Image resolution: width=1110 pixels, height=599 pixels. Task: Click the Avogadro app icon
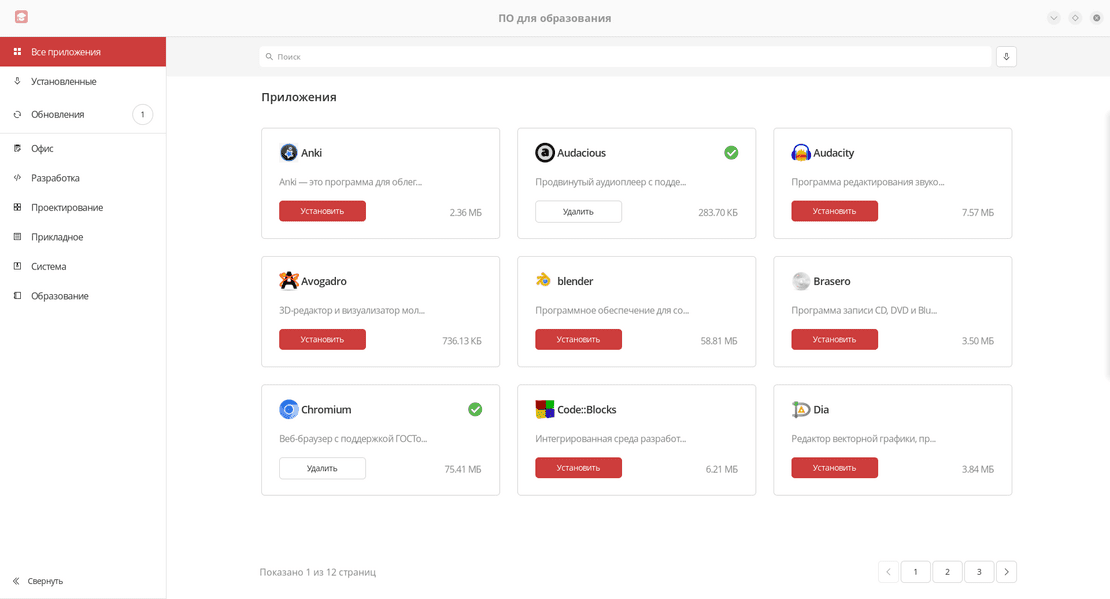click(288, 280)
